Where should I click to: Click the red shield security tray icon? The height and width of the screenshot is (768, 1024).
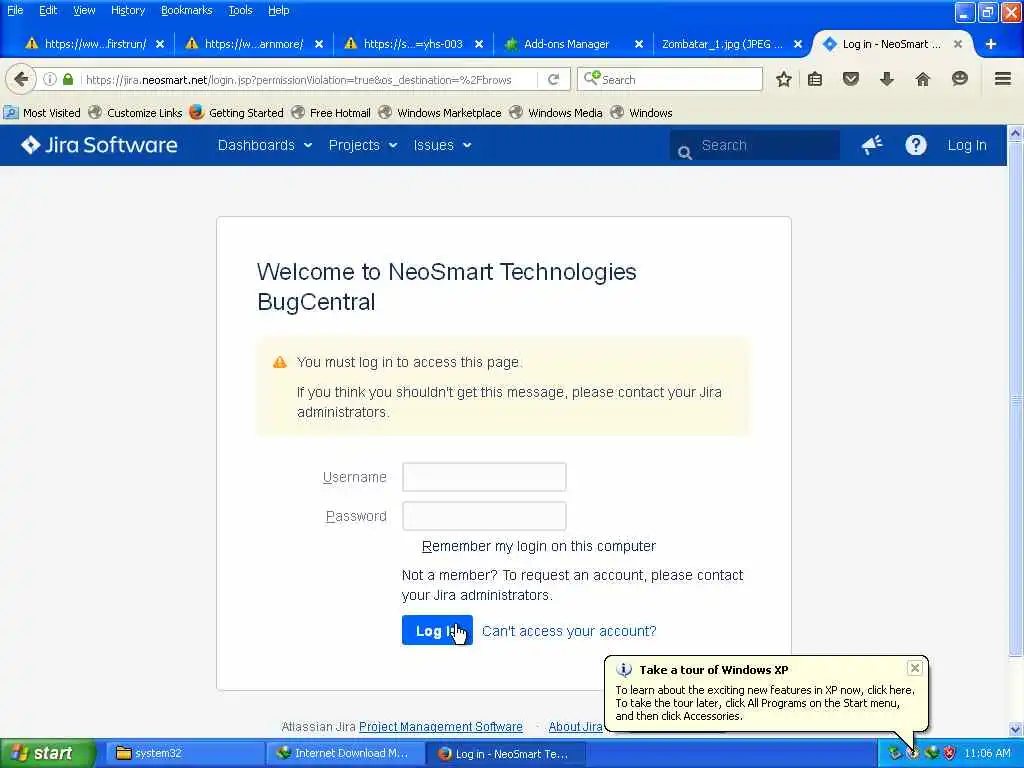(x=950, y=753)
